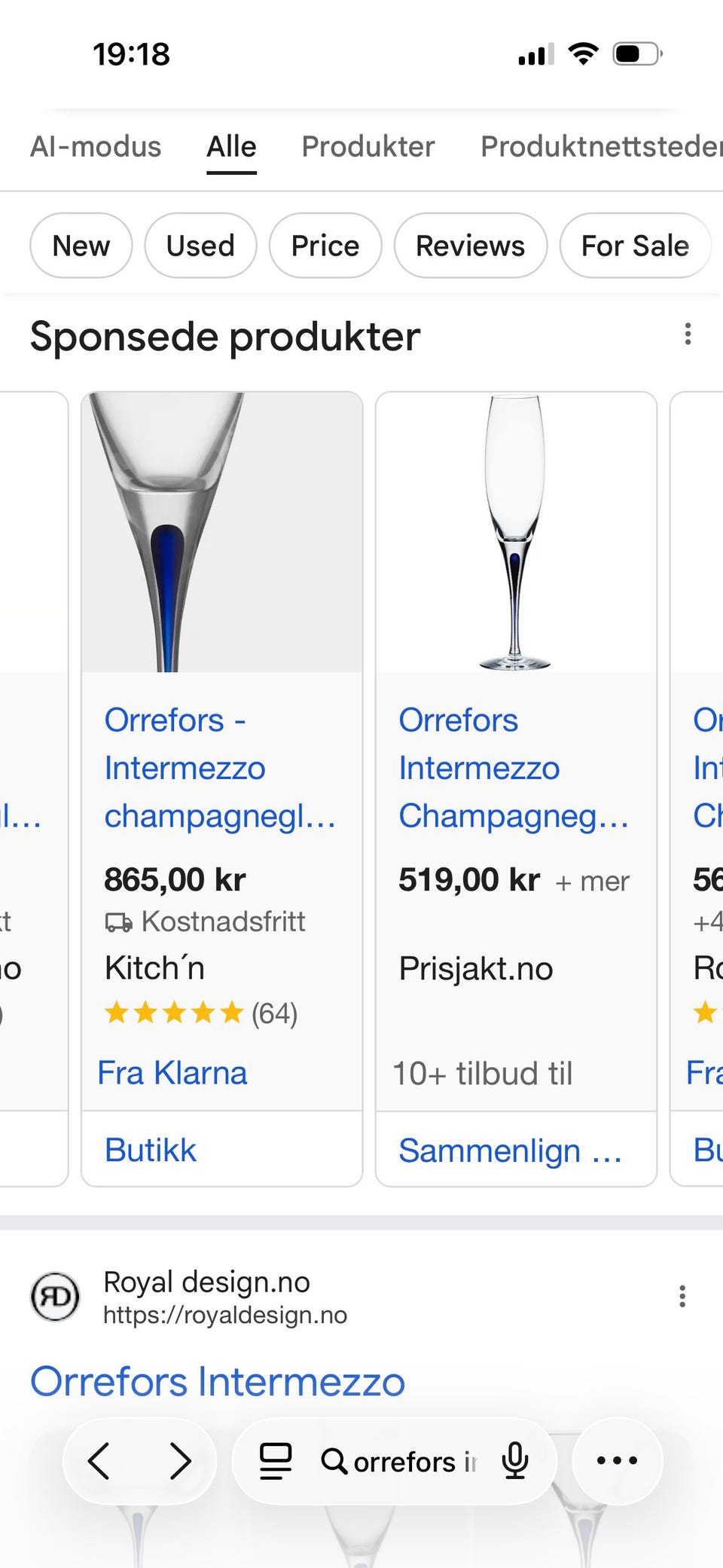Viewport: 723px width, 1568px height.
Task: Open the Reviews filter chip
Action: click(x=471, y=246)
